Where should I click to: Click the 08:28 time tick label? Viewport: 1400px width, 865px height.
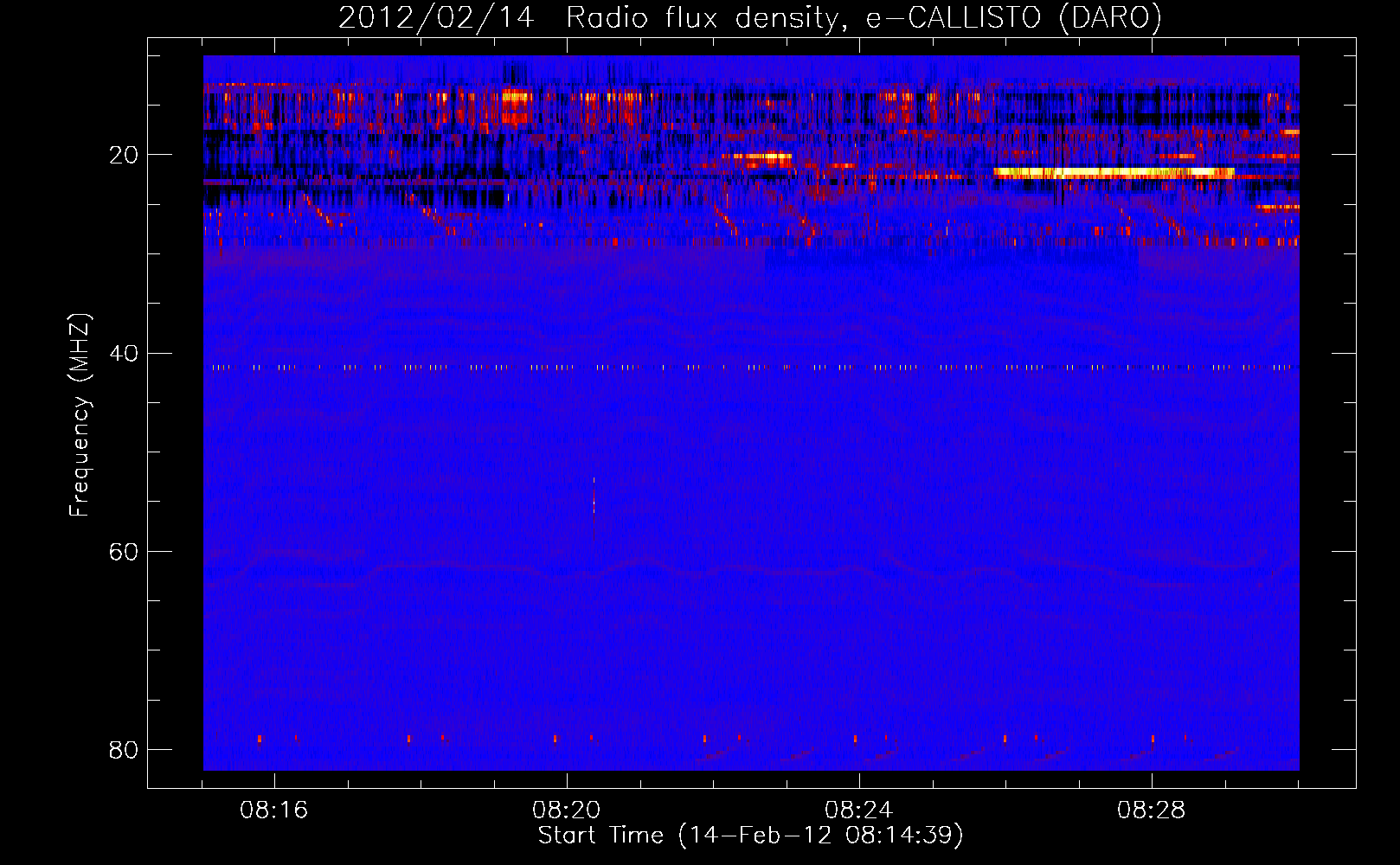point(1152,811)
